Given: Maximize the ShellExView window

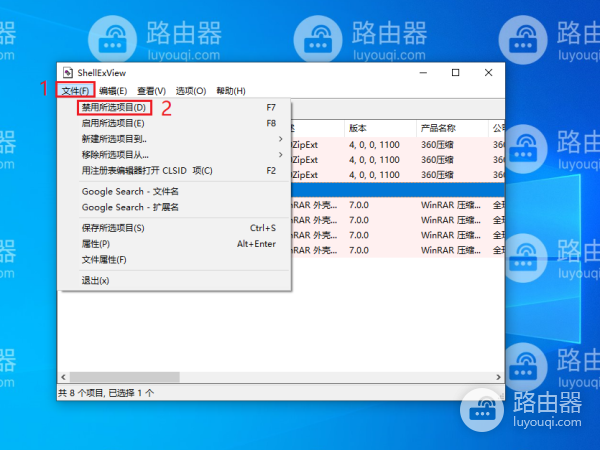Looking at the screenshot, I should pos(455,73).
